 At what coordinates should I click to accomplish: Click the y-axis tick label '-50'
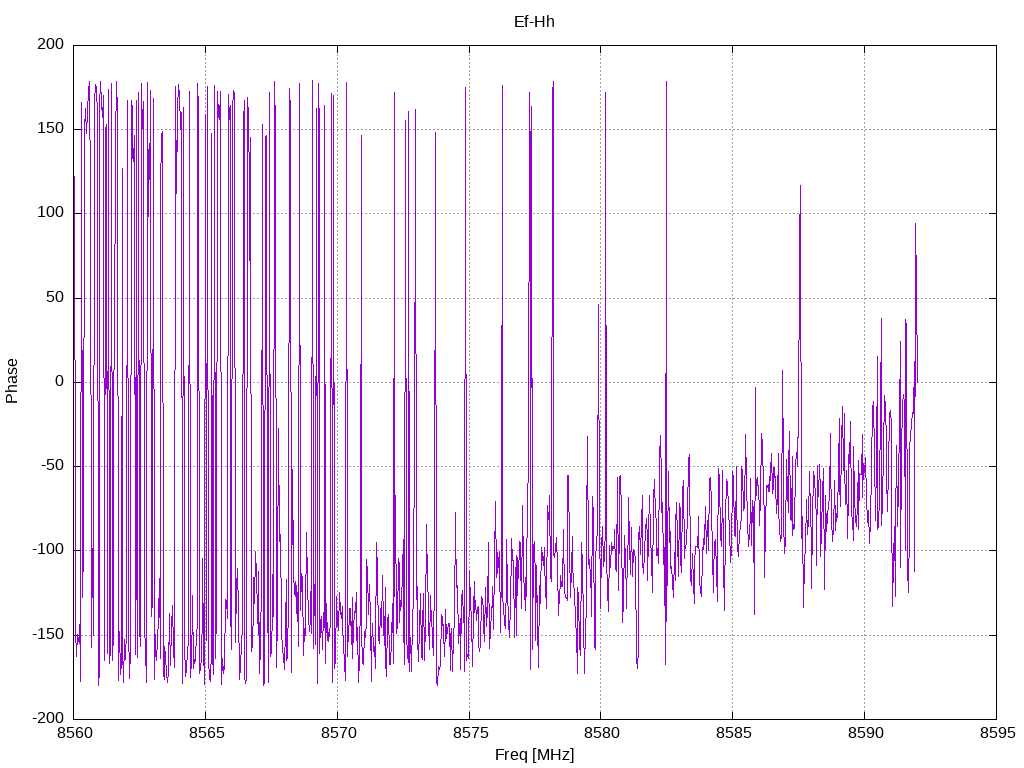(x=53, y=466)
